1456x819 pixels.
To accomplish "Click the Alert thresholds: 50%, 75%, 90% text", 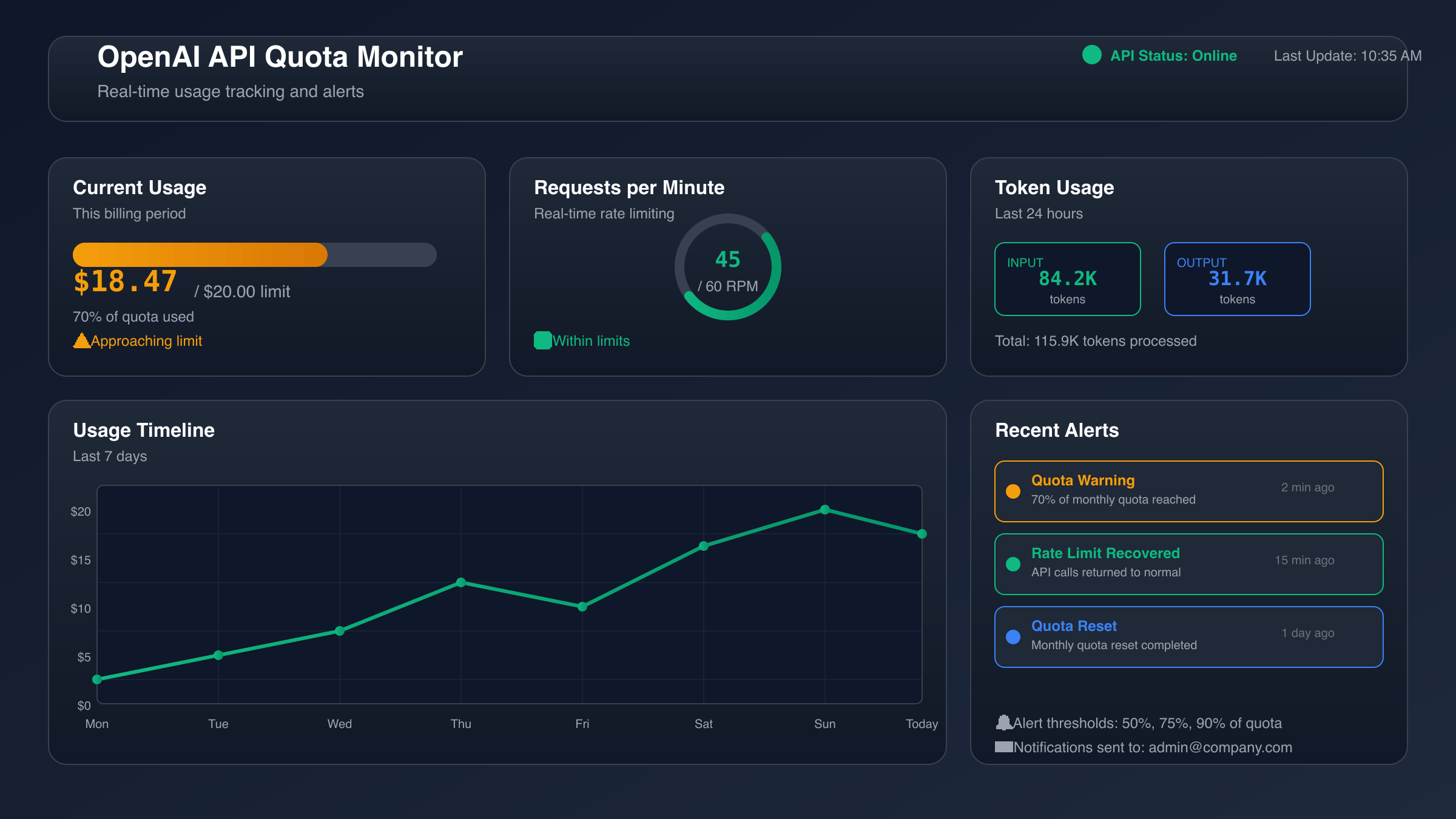I will (x=1148, y=723).
